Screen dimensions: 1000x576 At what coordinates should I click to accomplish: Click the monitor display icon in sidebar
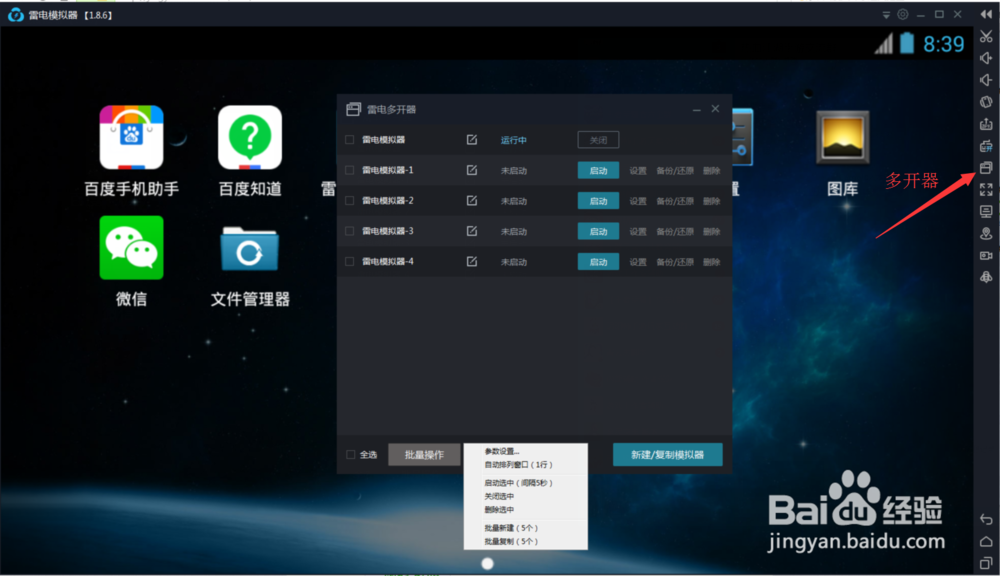click(x=986, y=211)
